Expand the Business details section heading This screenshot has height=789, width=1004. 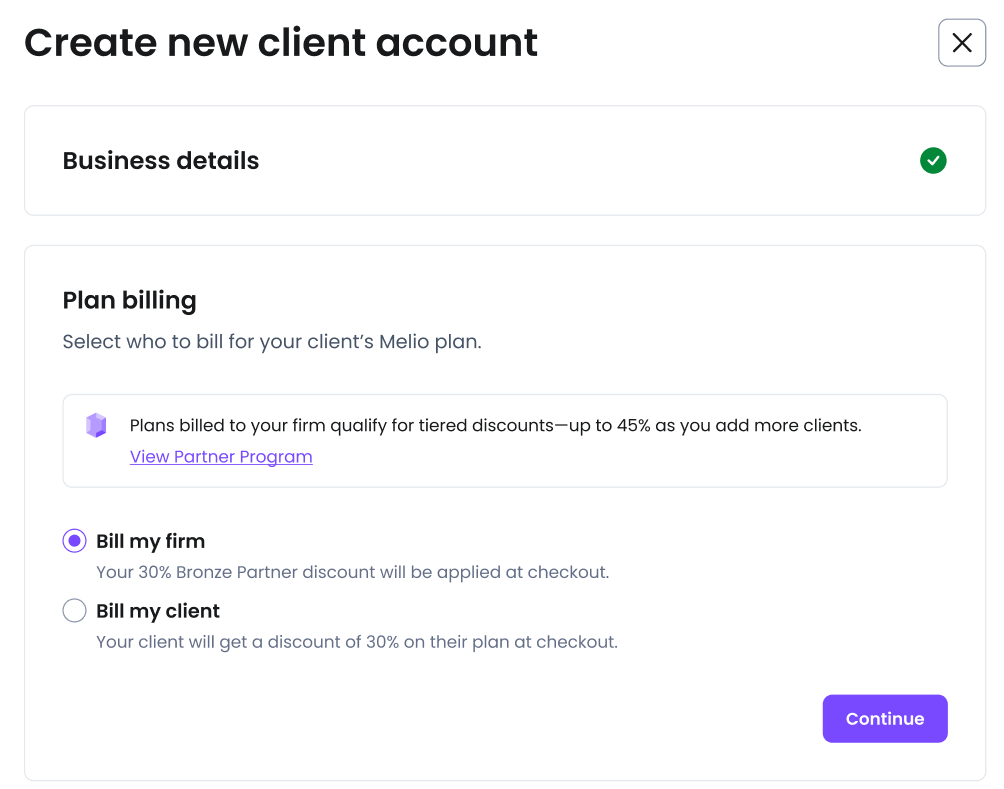coord(161,161)
